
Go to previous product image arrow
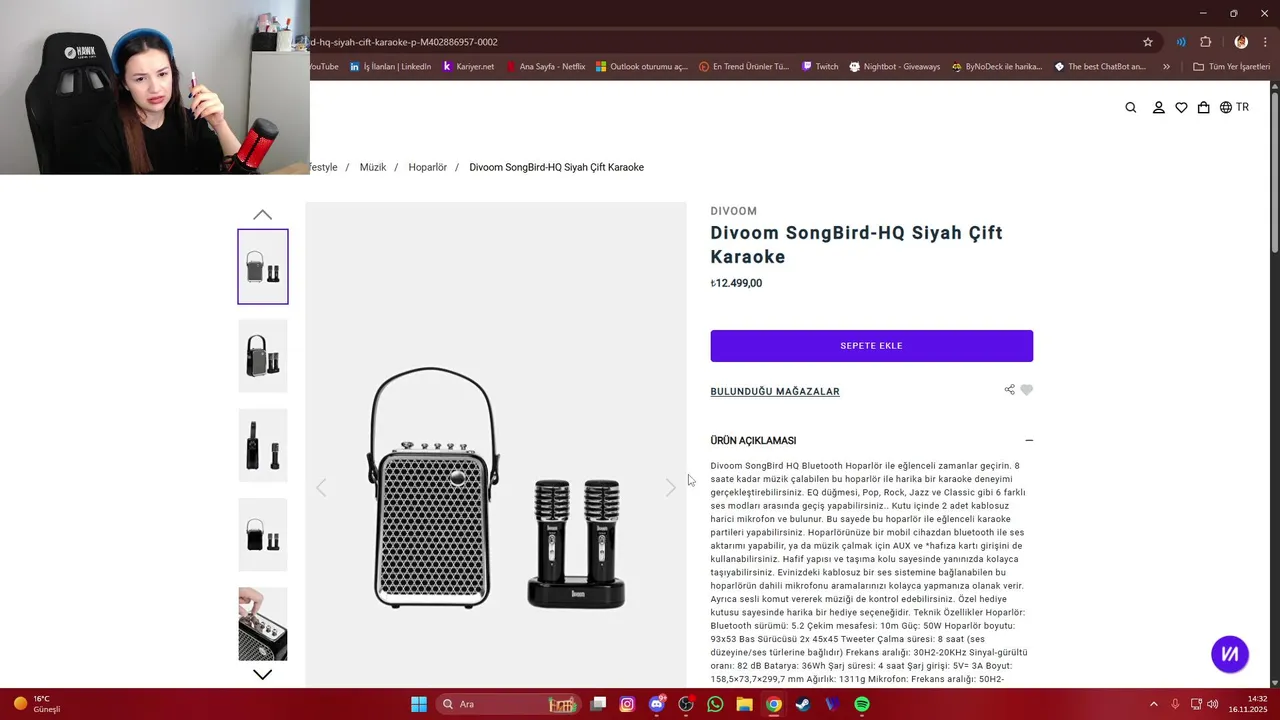[321, 488]
